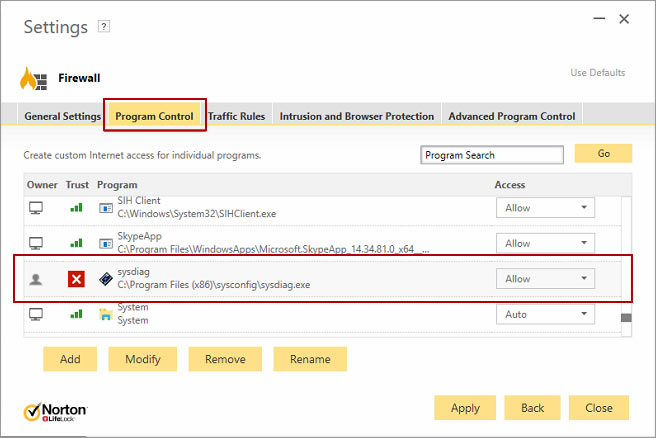
Task: Switch to the Program Control tab
Action: click(x=154, y=116)
